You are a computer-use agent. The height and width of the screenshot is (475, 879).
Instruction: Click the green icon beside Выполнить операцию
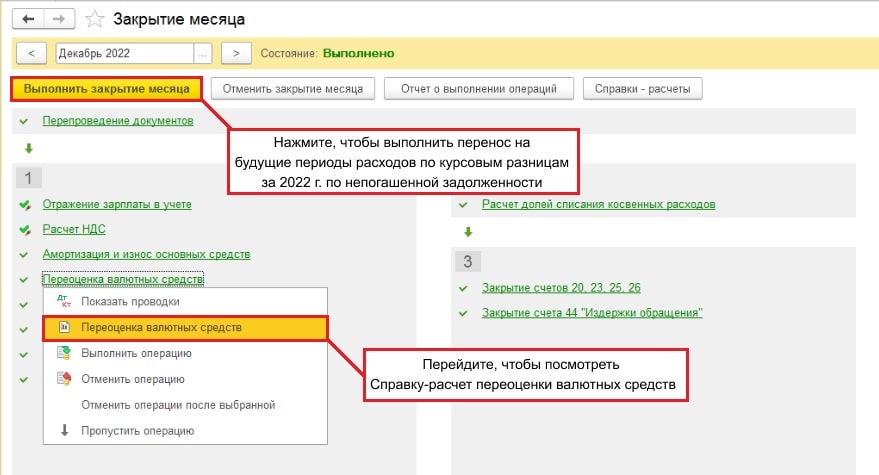pyautogui.click(x=64, y=353)
